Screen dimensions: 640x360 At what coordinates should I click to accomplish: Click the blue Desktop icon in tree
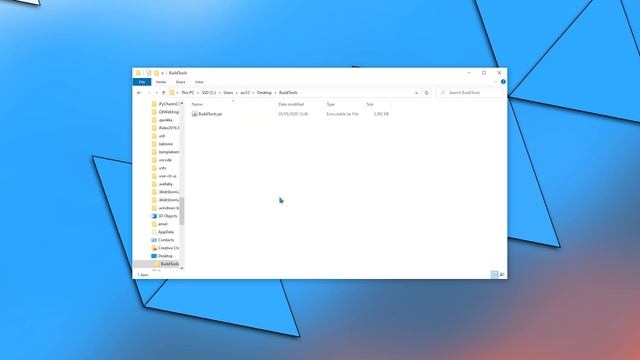[x=154, y=256]
